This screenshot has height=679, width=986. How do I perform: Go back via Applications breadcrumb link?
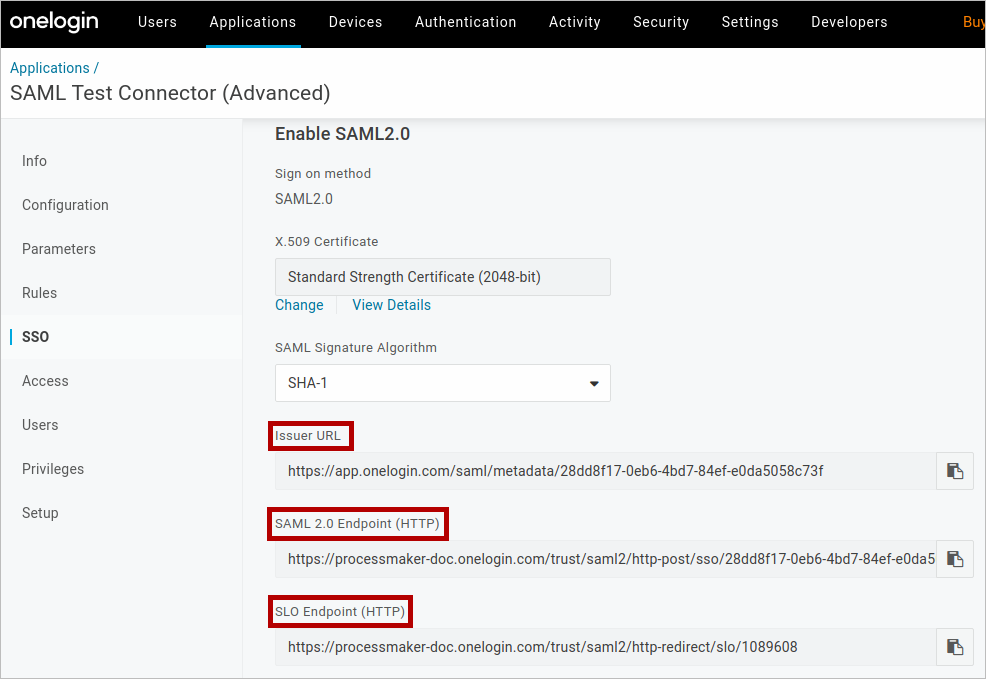pos(49,68)
